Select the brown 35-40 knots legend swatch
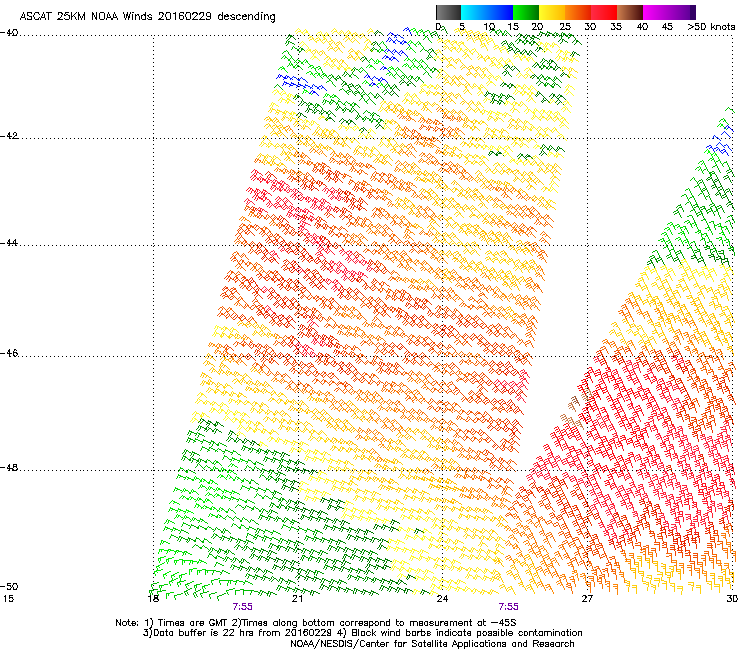Image resolution: width=740 pixels, height=650 pixels. coord(630,12)
